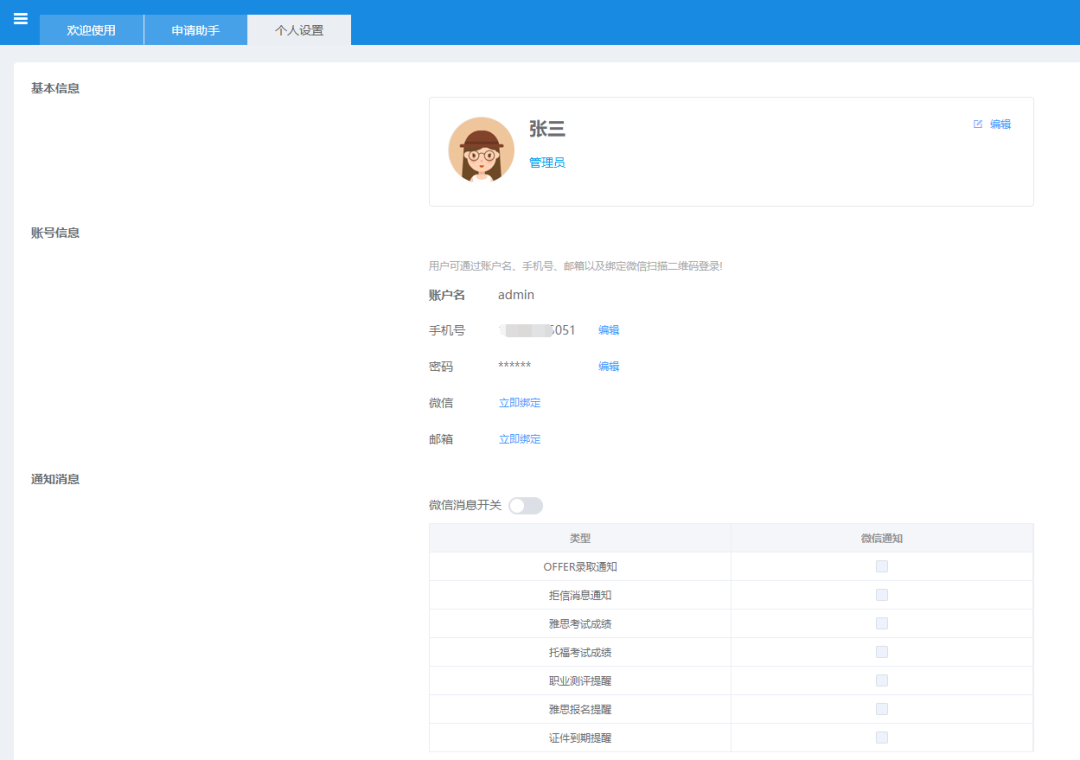Click 立即绑定 link for 微信
This screenshot has width=1080, height=760.
(x=520, y=403)
